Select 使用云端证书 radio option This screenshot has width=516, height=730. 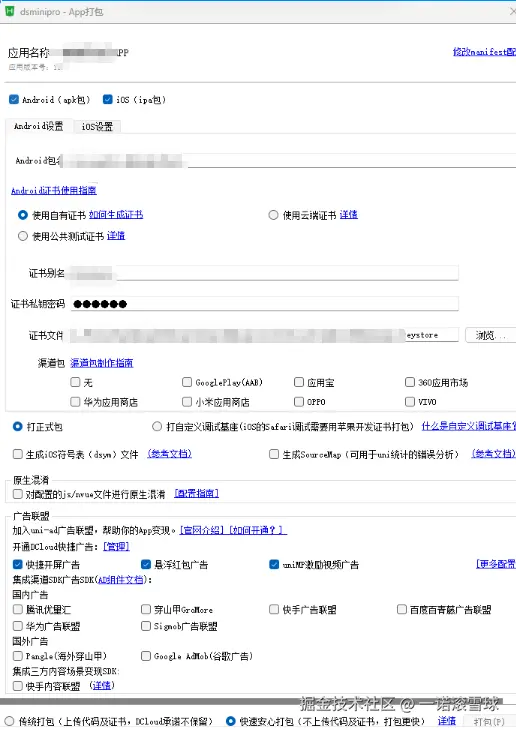(x=273, y=215)
